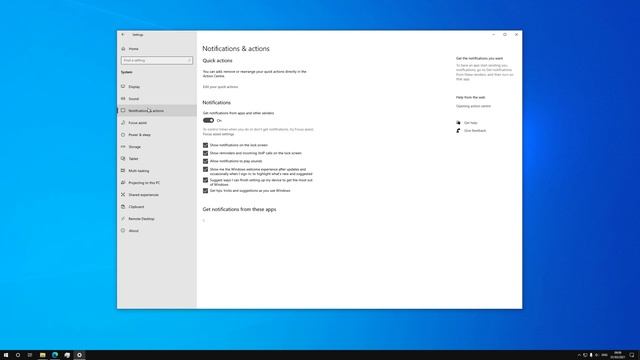640x360 pixels.
Task: Uncheck Suggest ways I can finish setting up
Action: (x=205, y=180)
